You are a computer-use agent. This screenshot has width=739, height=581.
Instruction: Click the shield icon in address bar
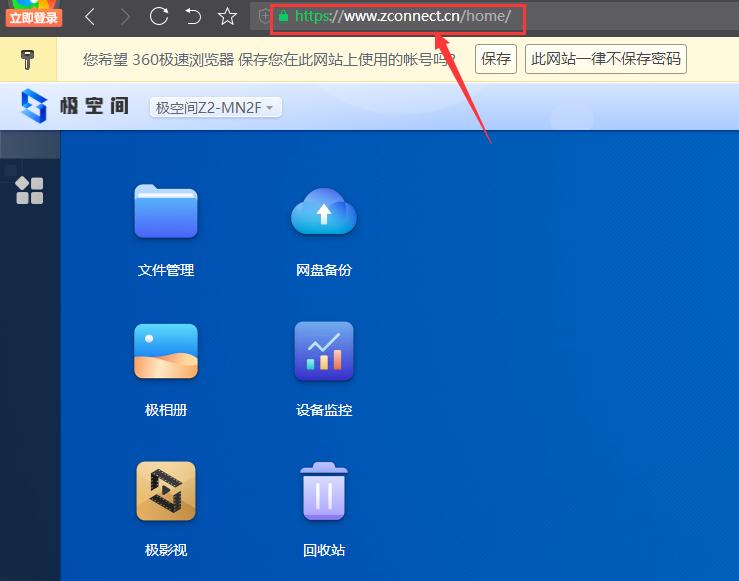[x=264, y=16]
